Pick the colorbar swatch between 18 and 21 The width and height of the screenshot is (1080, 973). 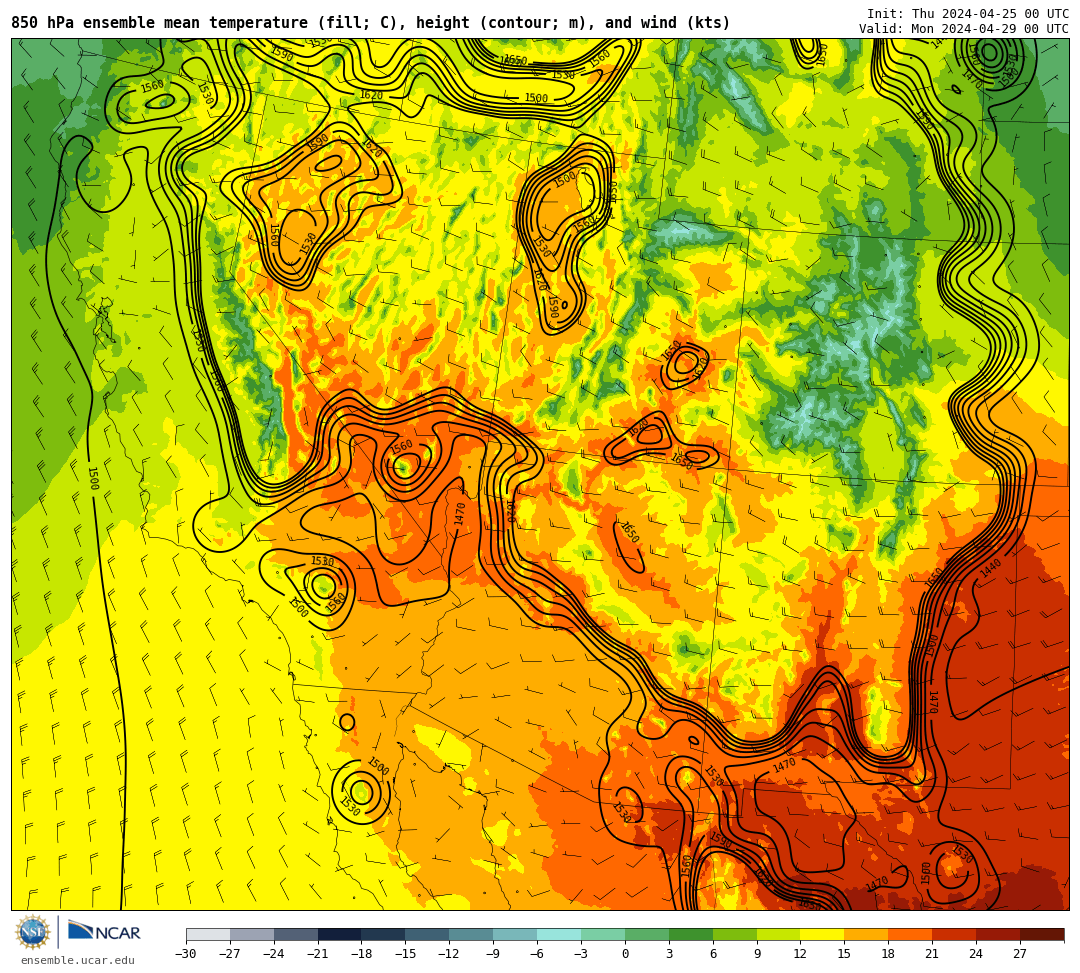tap(911, 934)
